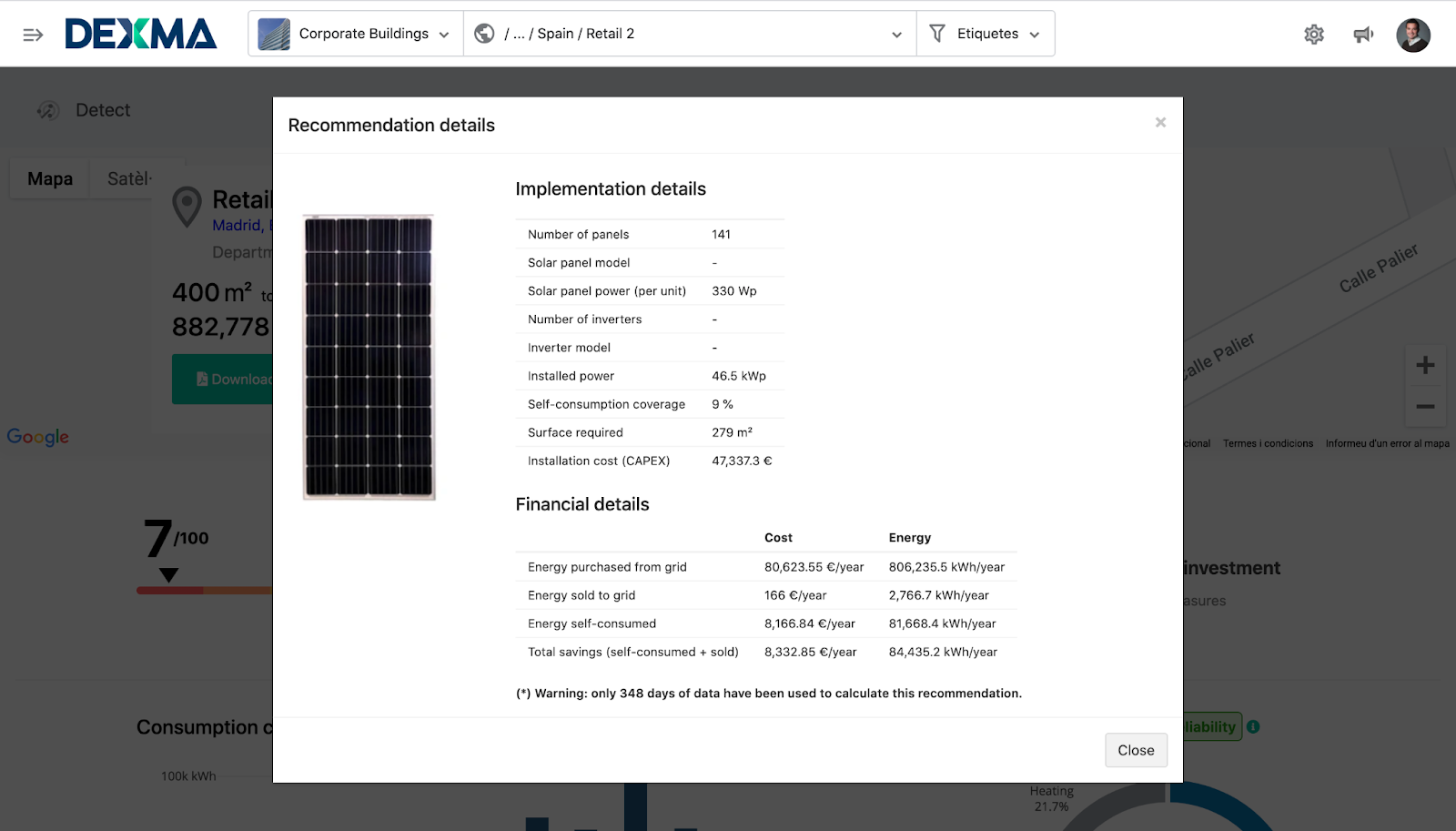Click the Number of panels value 141

pos(721,234)
